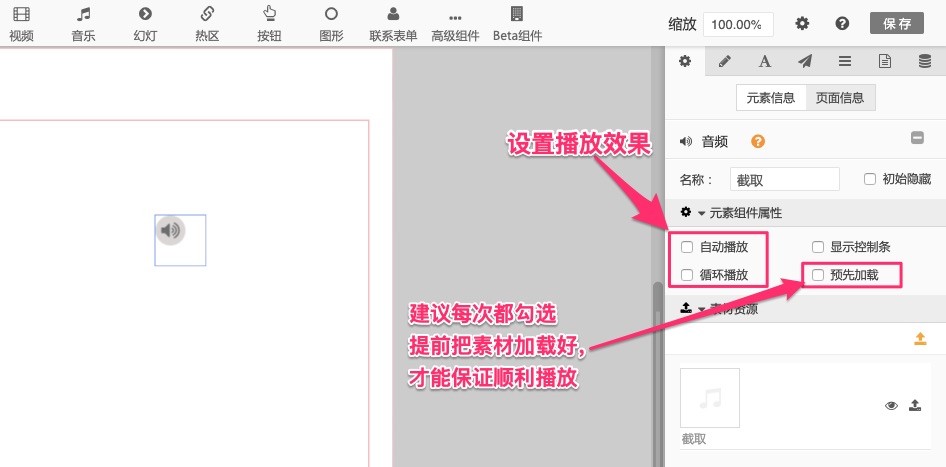Collapse the 音频 panel with minus button
The image size is (946, 467).
tap(917, 139)
